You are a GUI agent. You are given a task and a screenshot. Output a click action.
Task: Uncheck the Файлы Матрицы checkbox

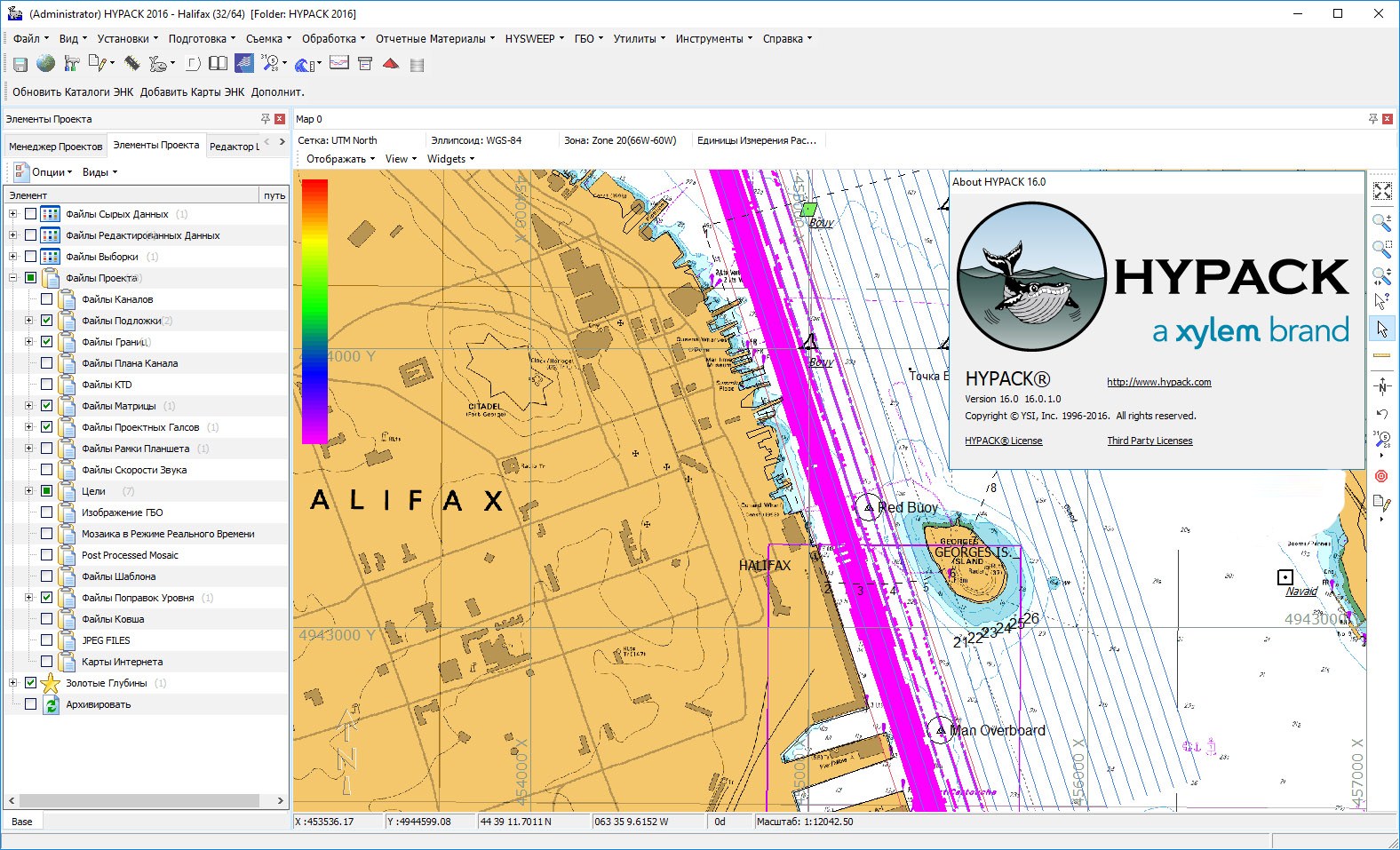pyautogui.click(x=47, y=406)
